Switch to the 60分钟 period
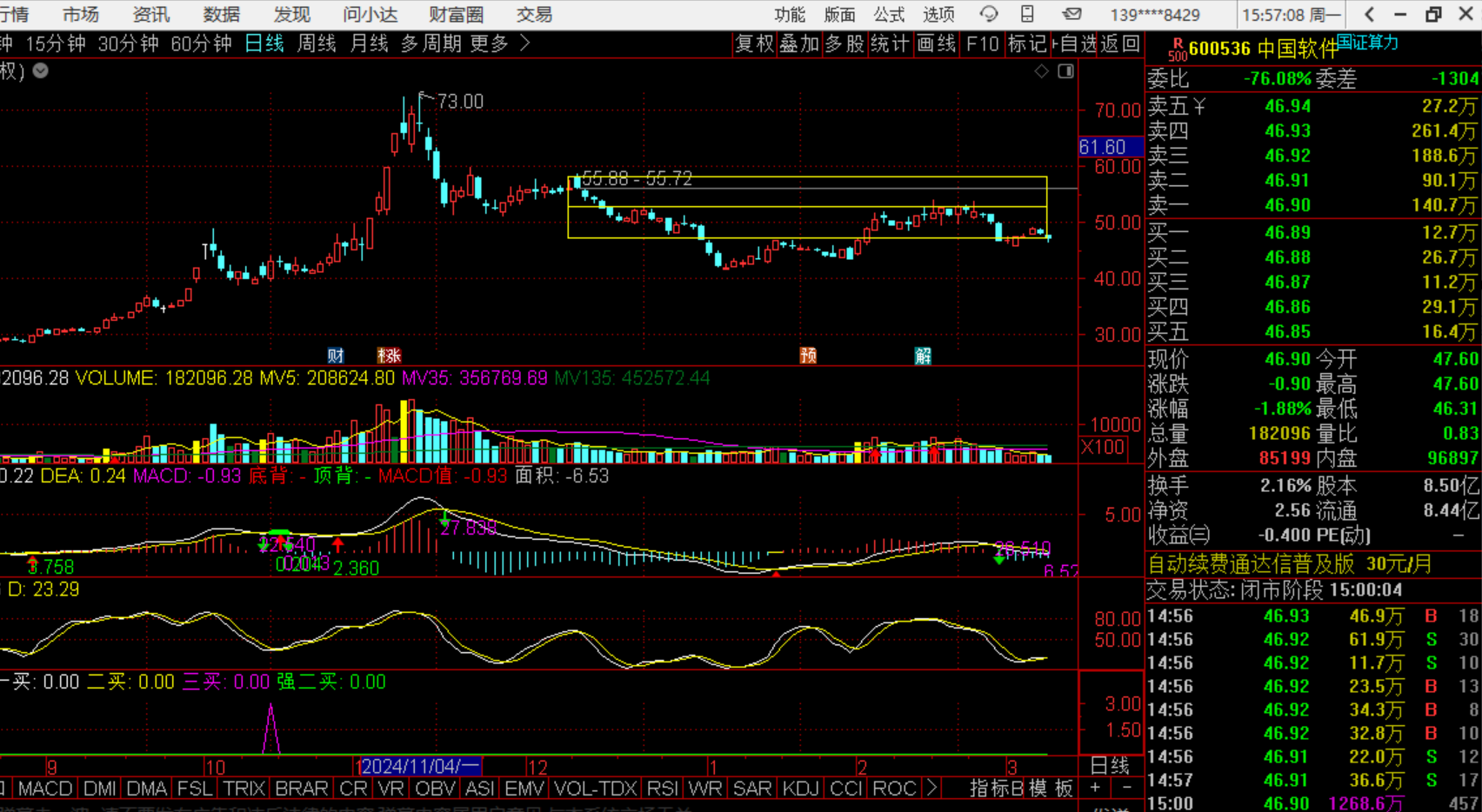Viewport: 1482px width, 812px height. tap(202, 43)
